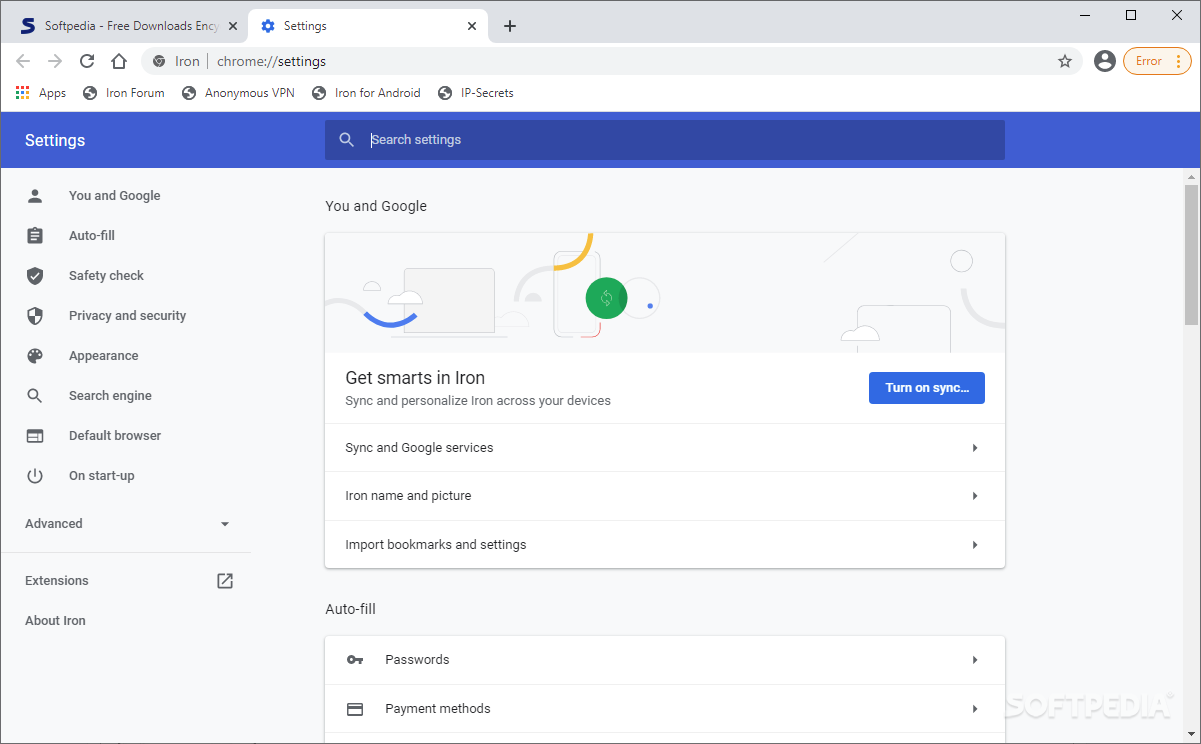Click the Turn on sync button
Image resolution: width=1201 pixels, height=744 pixels.
click(927, 388)
